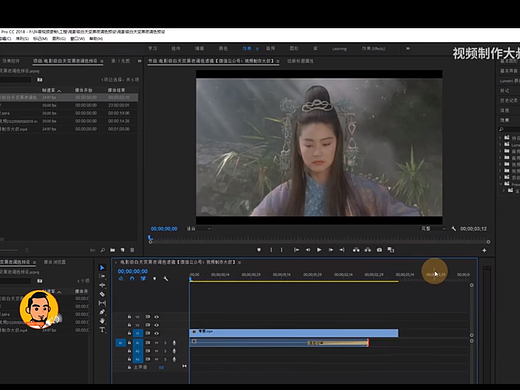The height and width of the screenshot is (390, 520).
Task: Play the sequence in Program monitor
Action: (x=319, y=250)
